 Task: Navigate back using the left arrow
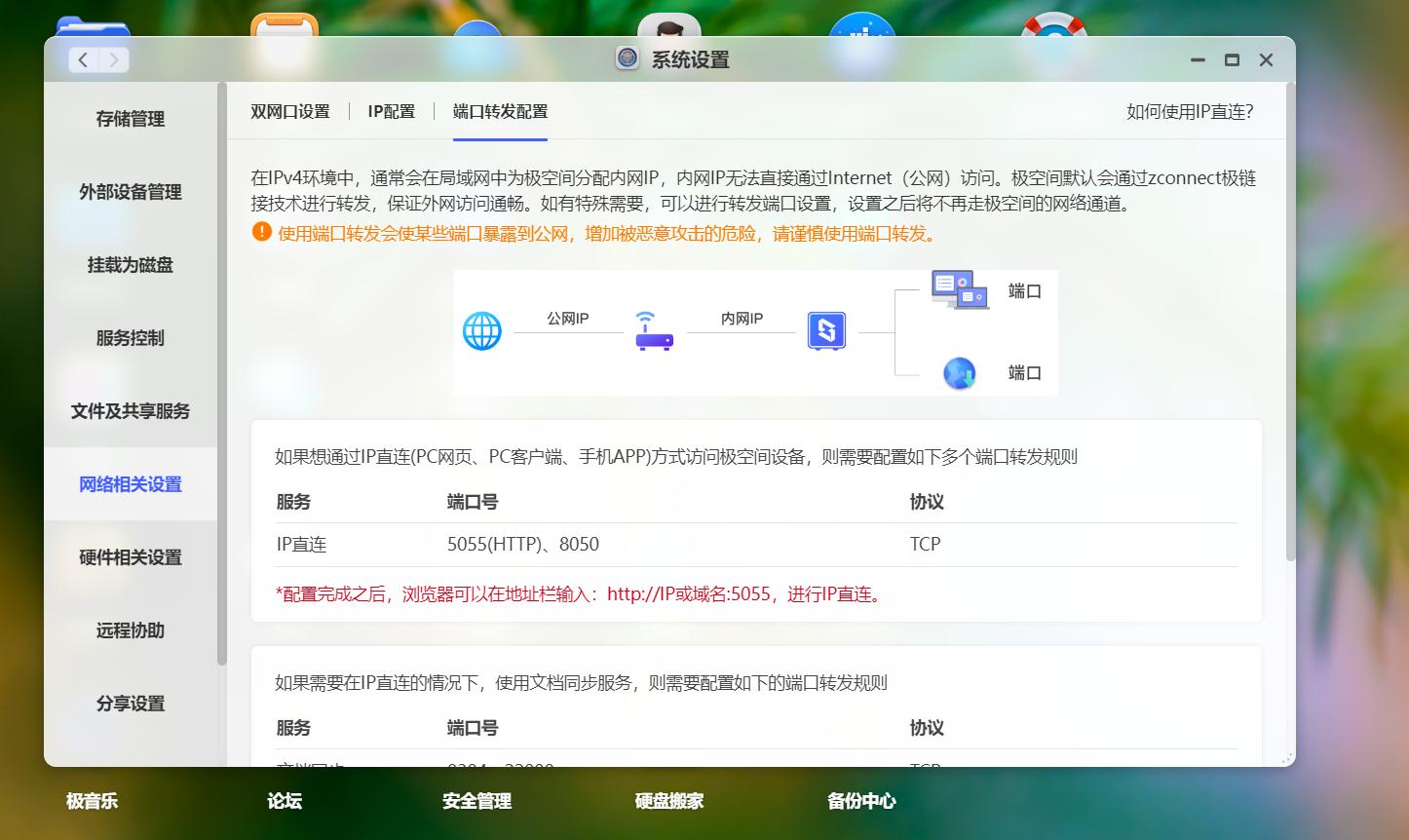[x=82, y=59]
